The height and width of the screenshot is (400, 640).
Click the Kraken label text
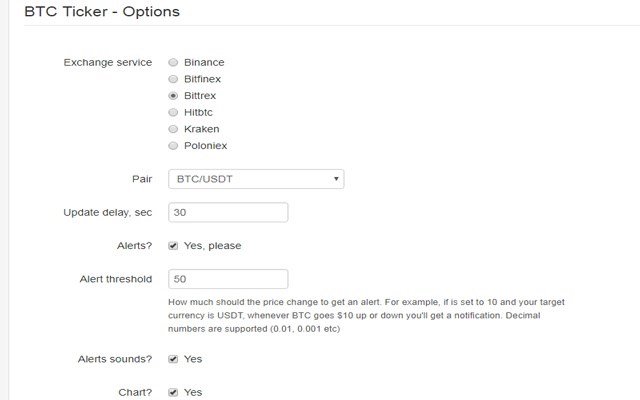click(201, 129)
